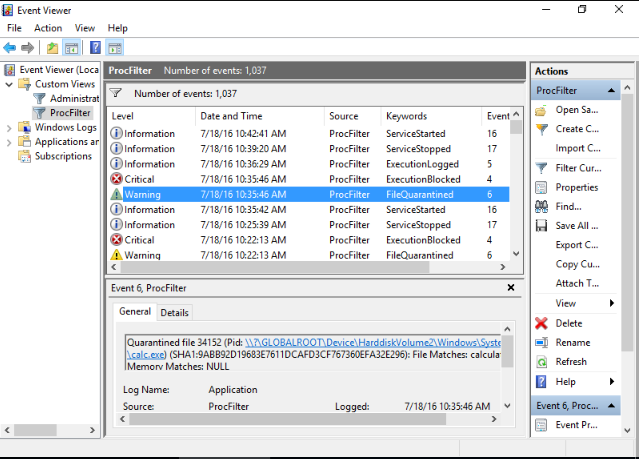639x459 pixels.
Task: Click the Back arrow toolbar icon
Action: [10, 48]
